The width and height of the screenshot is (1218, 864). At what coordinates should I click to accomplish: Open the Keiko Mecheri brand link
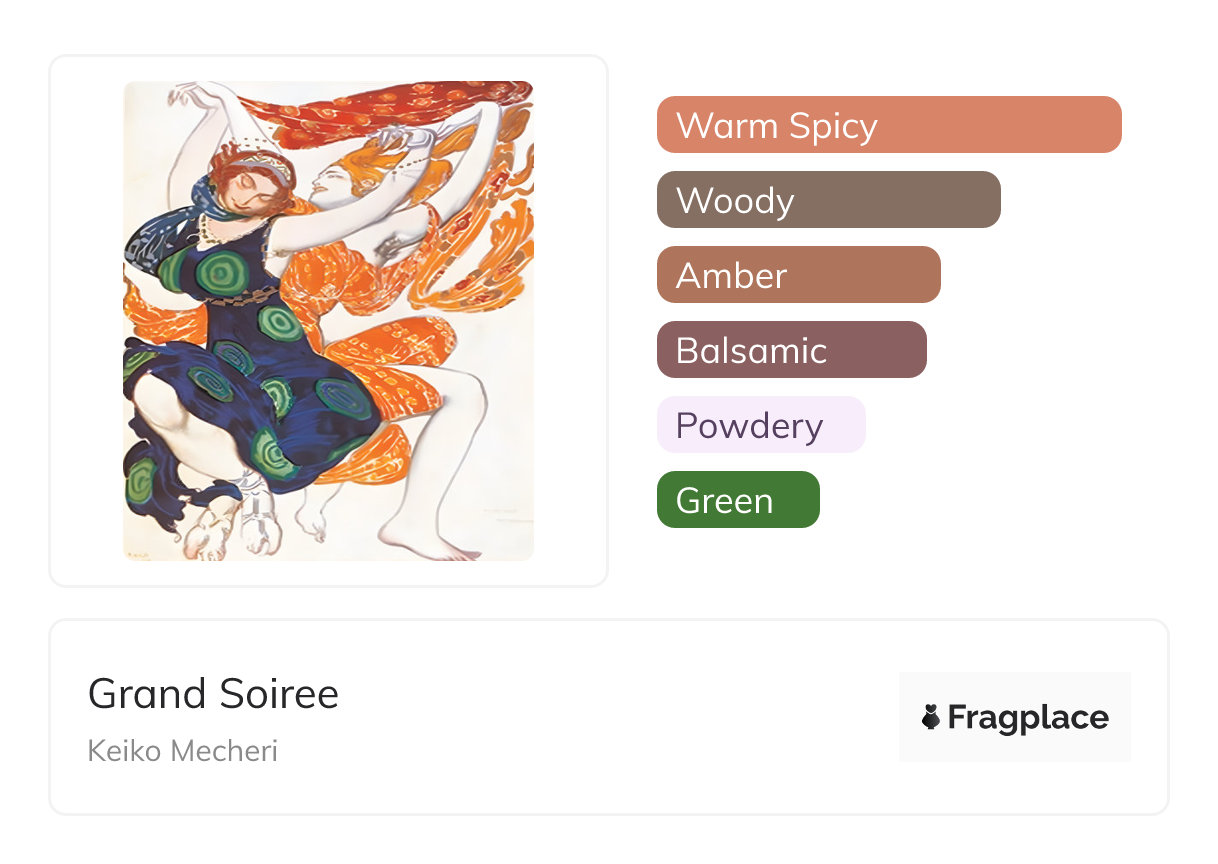coord(182,750)
